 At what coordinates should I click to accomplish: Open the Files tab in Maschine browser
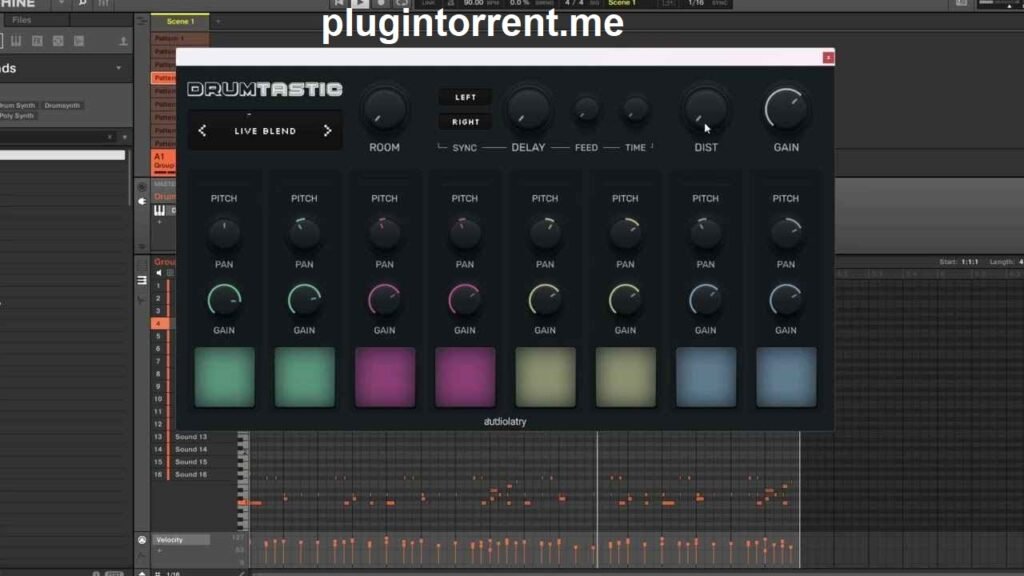tap(22, 20)
